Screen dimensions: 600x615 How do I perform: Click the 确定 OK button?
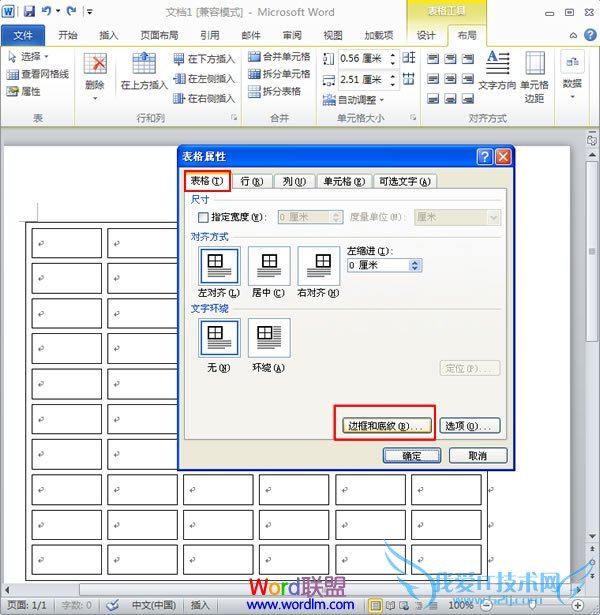(x=412, y=456)
